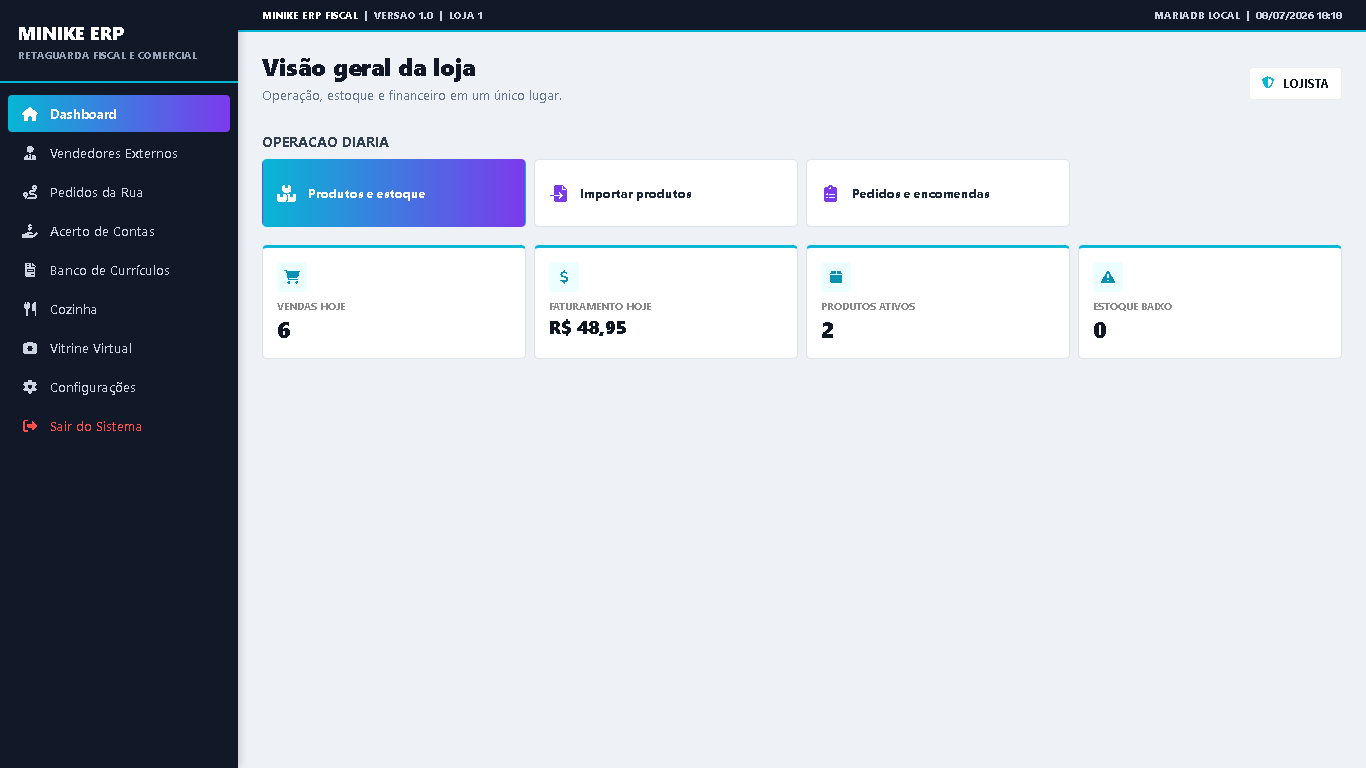Click the MINIKE ERP FISCAL top bar text

pos(310,15)
